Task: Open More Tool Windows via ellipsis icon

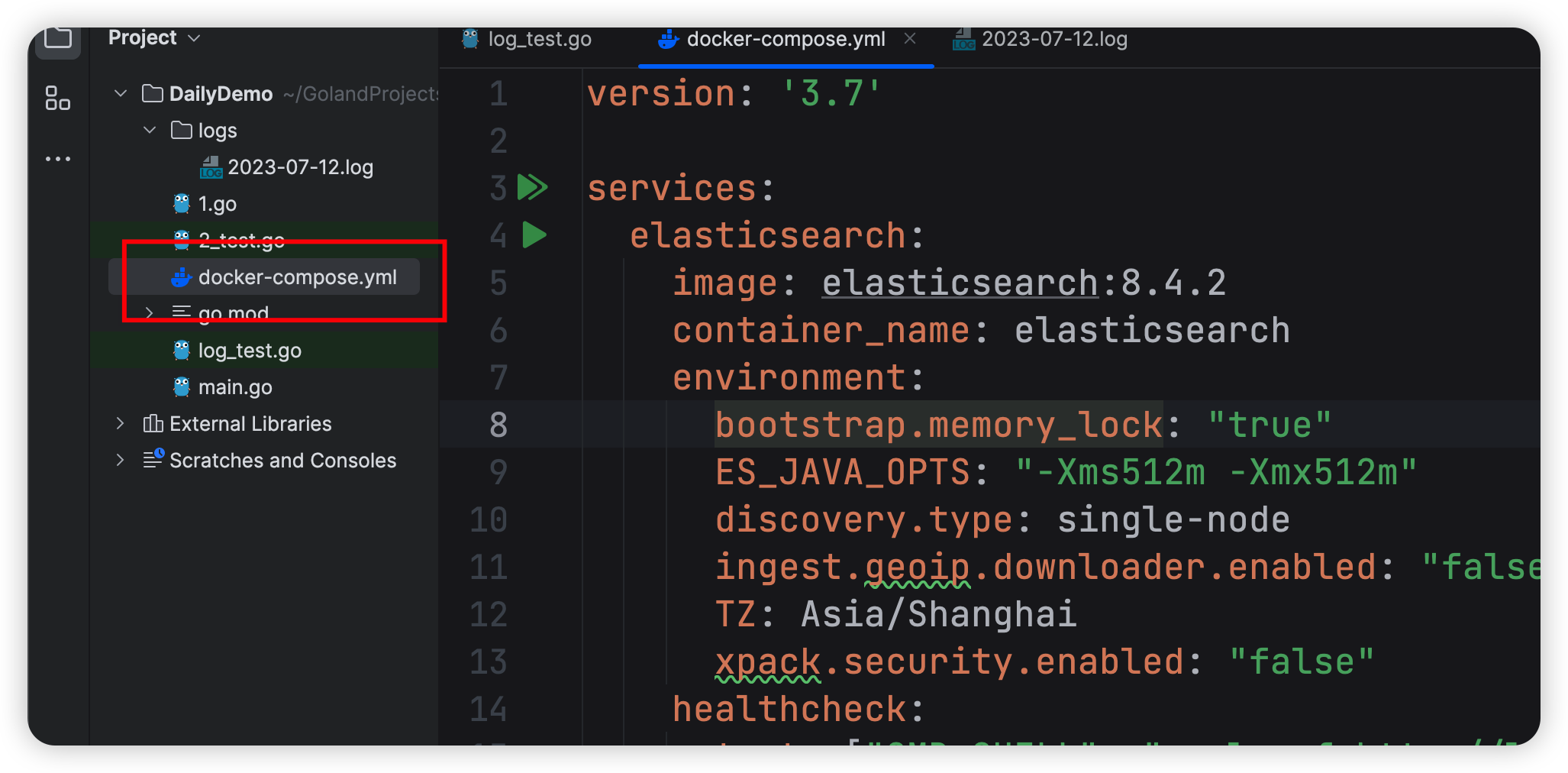Action: pos(57,158)
